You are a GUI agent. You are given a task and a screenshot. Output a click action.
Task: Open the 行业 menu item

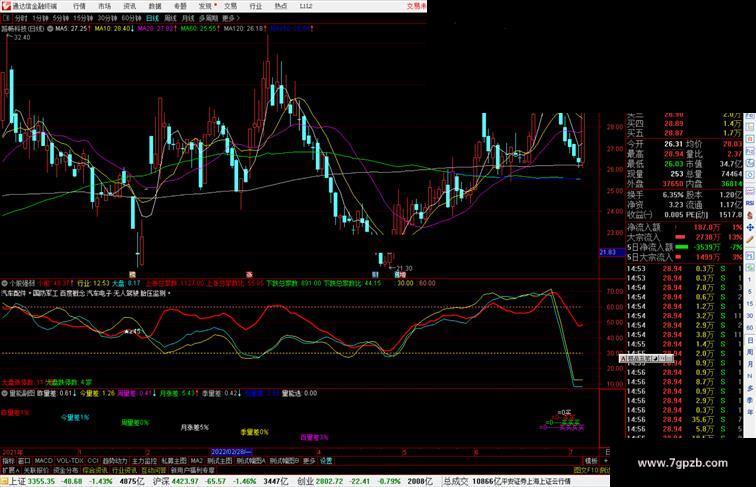(x=256, y=6)
